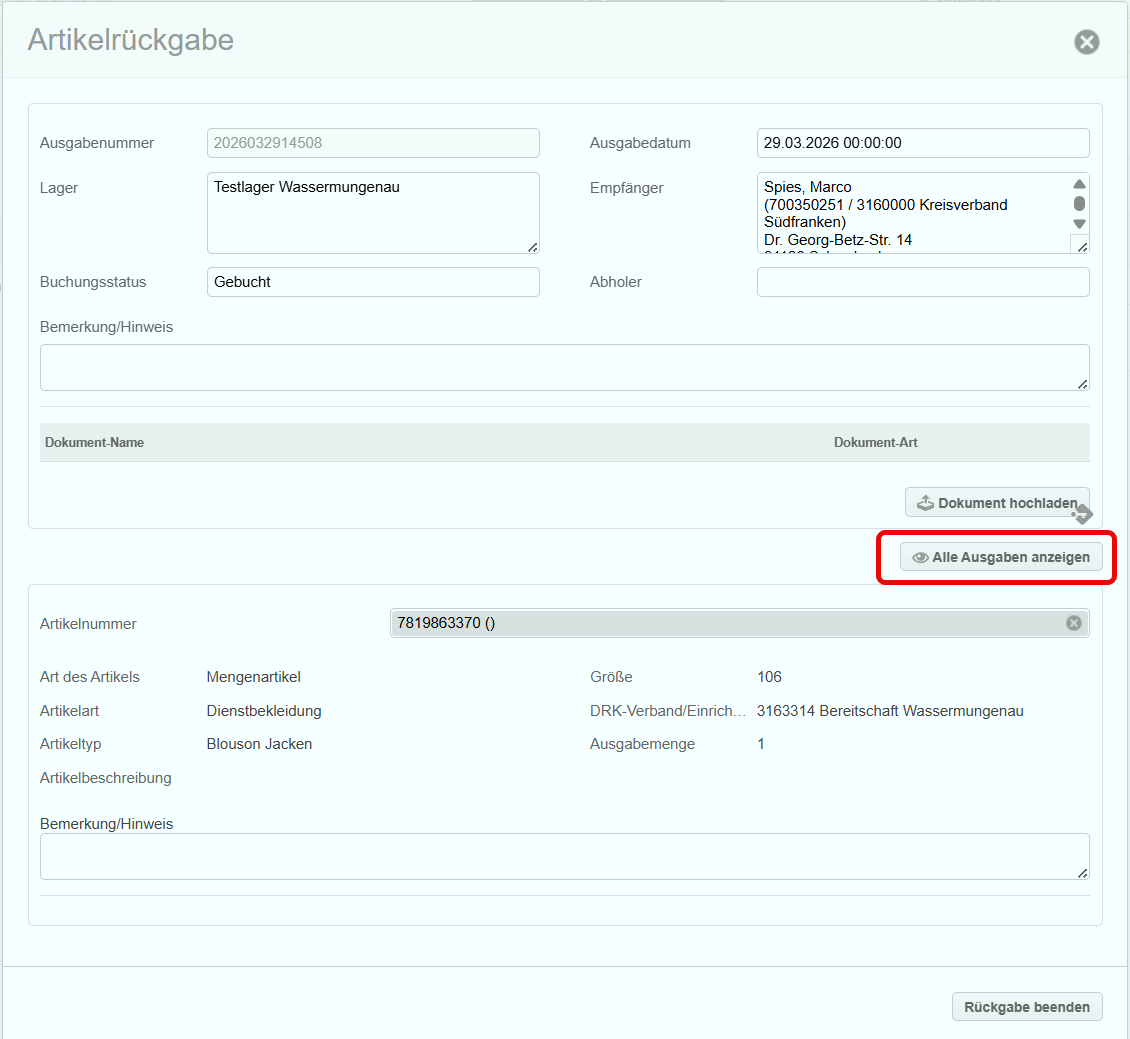
Task: Close the Artikelrückgabe dialog
Action: (1086, 42)
